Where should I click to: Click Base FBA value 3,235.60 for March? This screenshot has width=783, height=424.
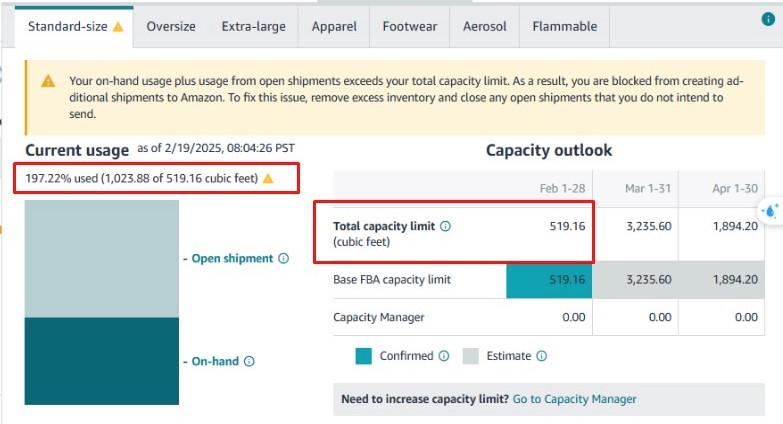(x=649, y=280)
